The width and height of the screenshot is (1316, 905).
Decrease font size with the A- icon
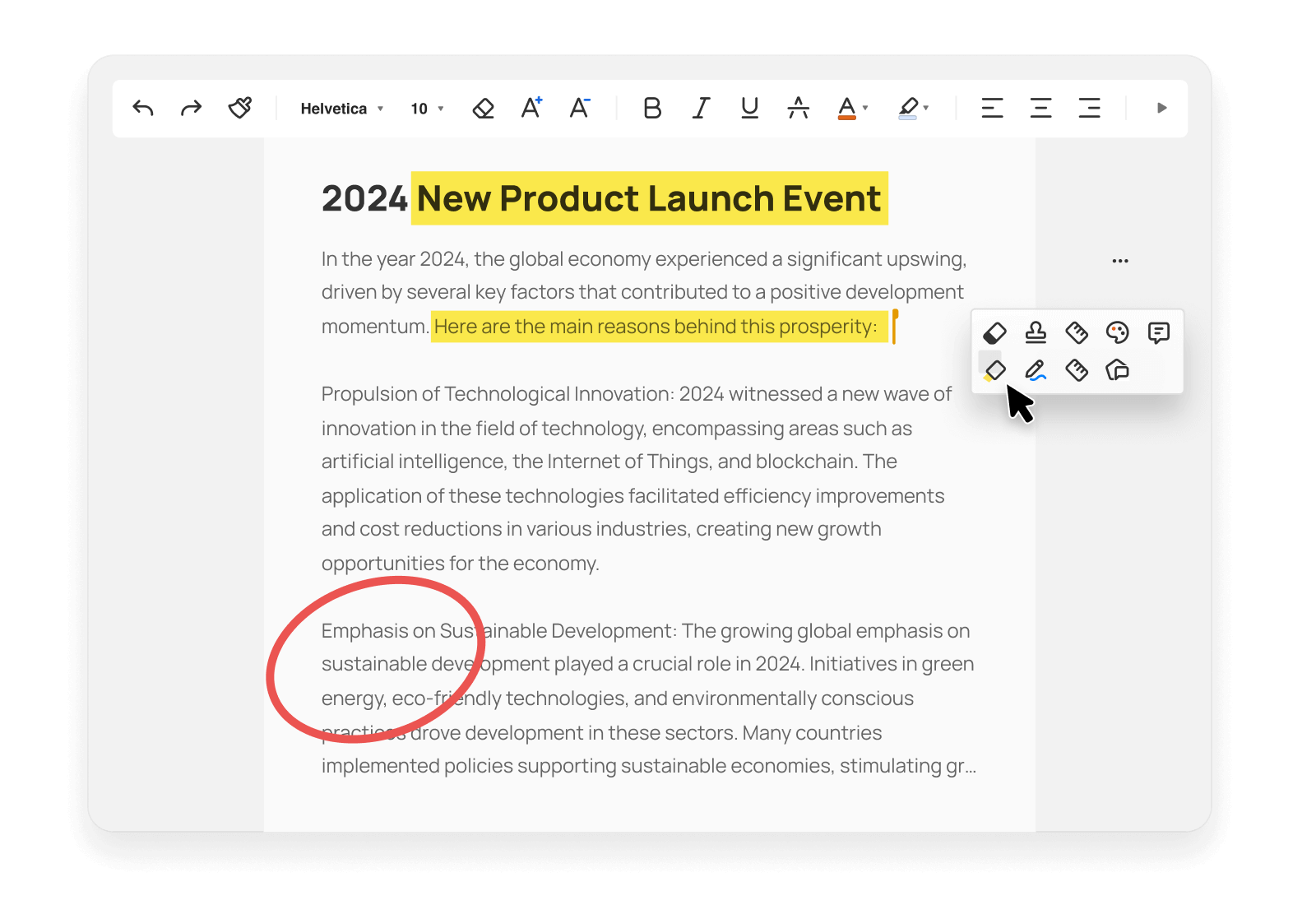click(x=581, y=108)
